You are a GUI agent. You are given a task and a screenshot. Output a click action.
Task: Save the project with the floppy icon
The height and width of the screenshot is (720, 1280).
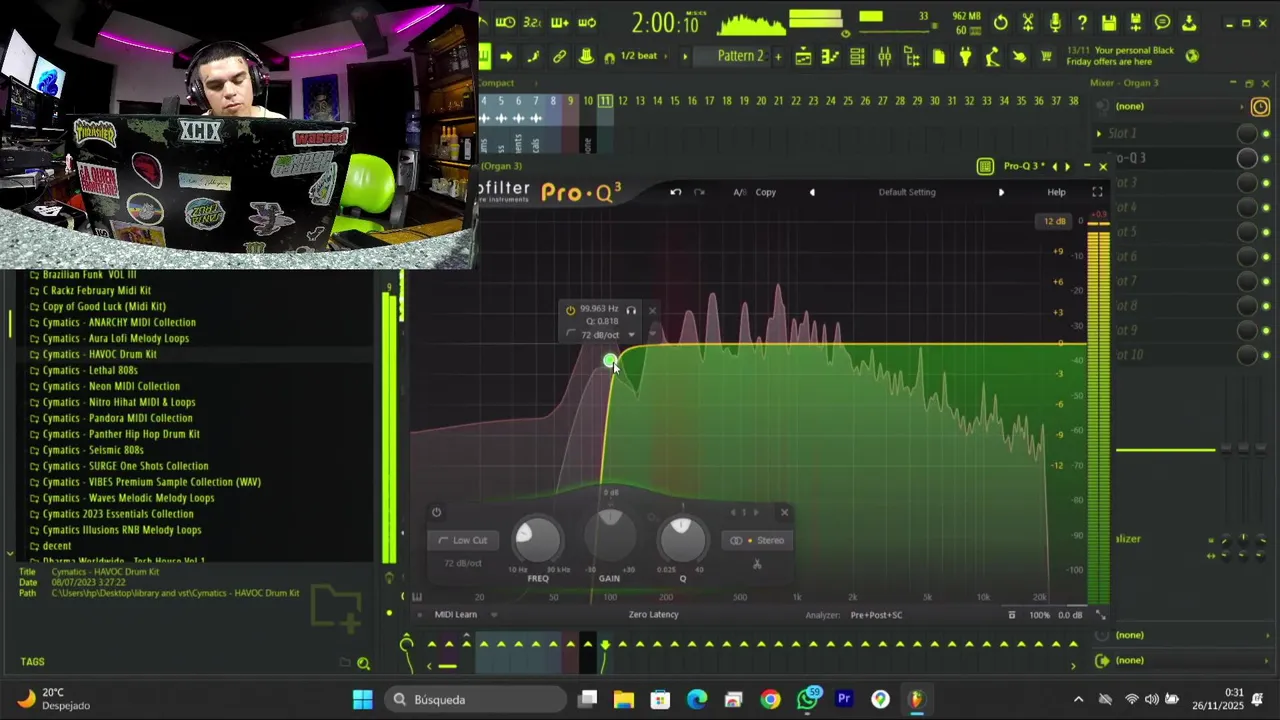click(x=1109, y=23)
